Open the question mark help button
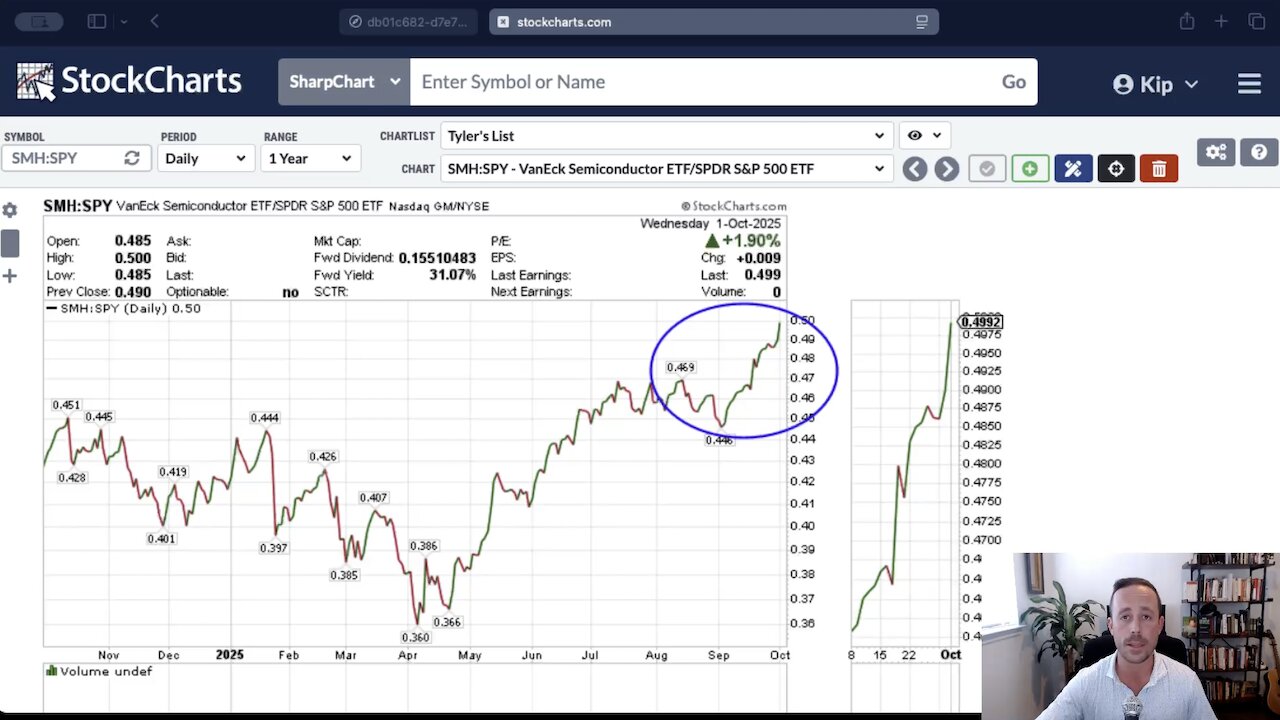 (1259, 152)
